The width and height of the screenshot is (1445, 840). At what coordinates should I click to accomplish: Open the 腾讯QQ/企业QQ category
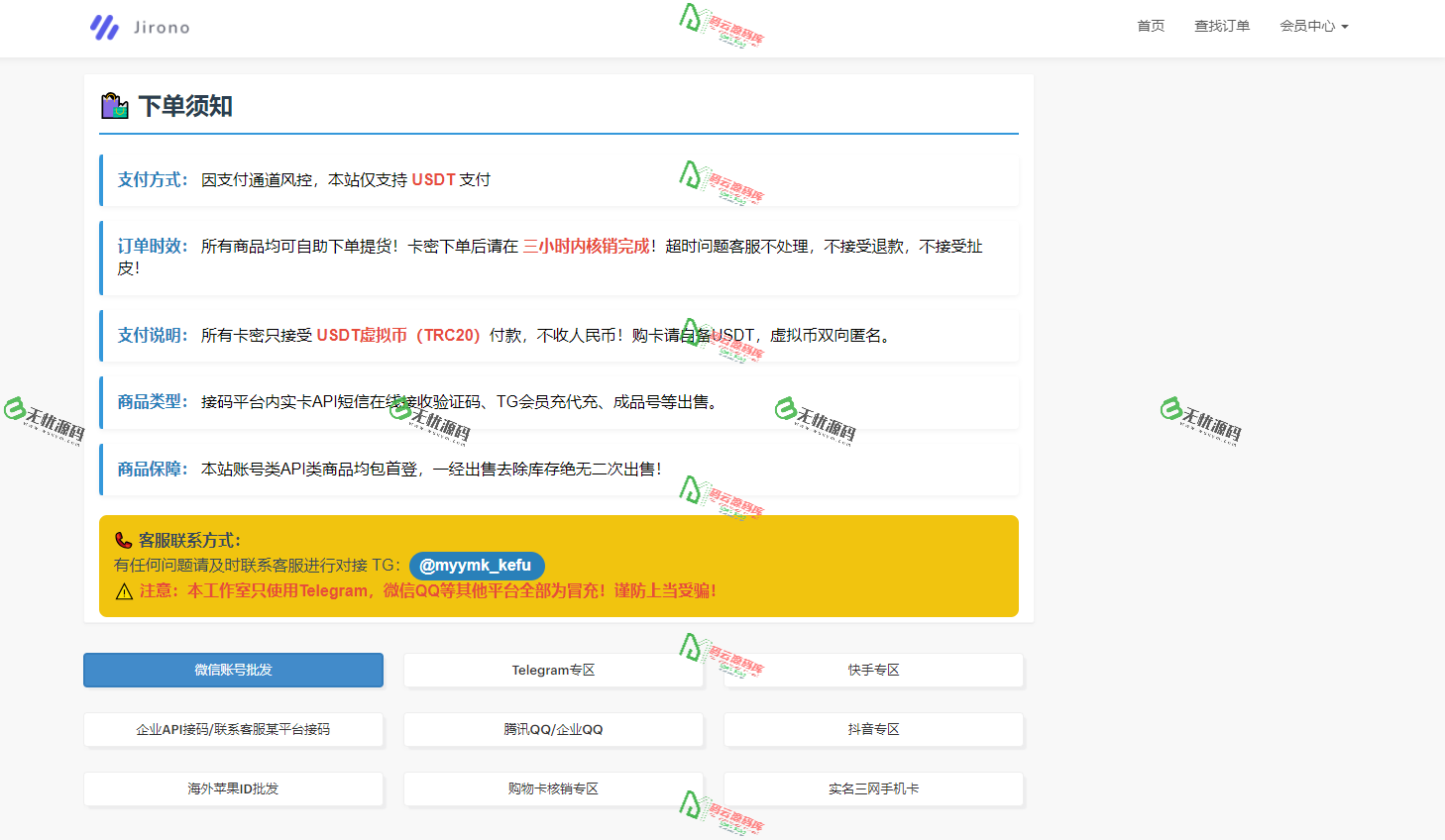pos(553,729)
